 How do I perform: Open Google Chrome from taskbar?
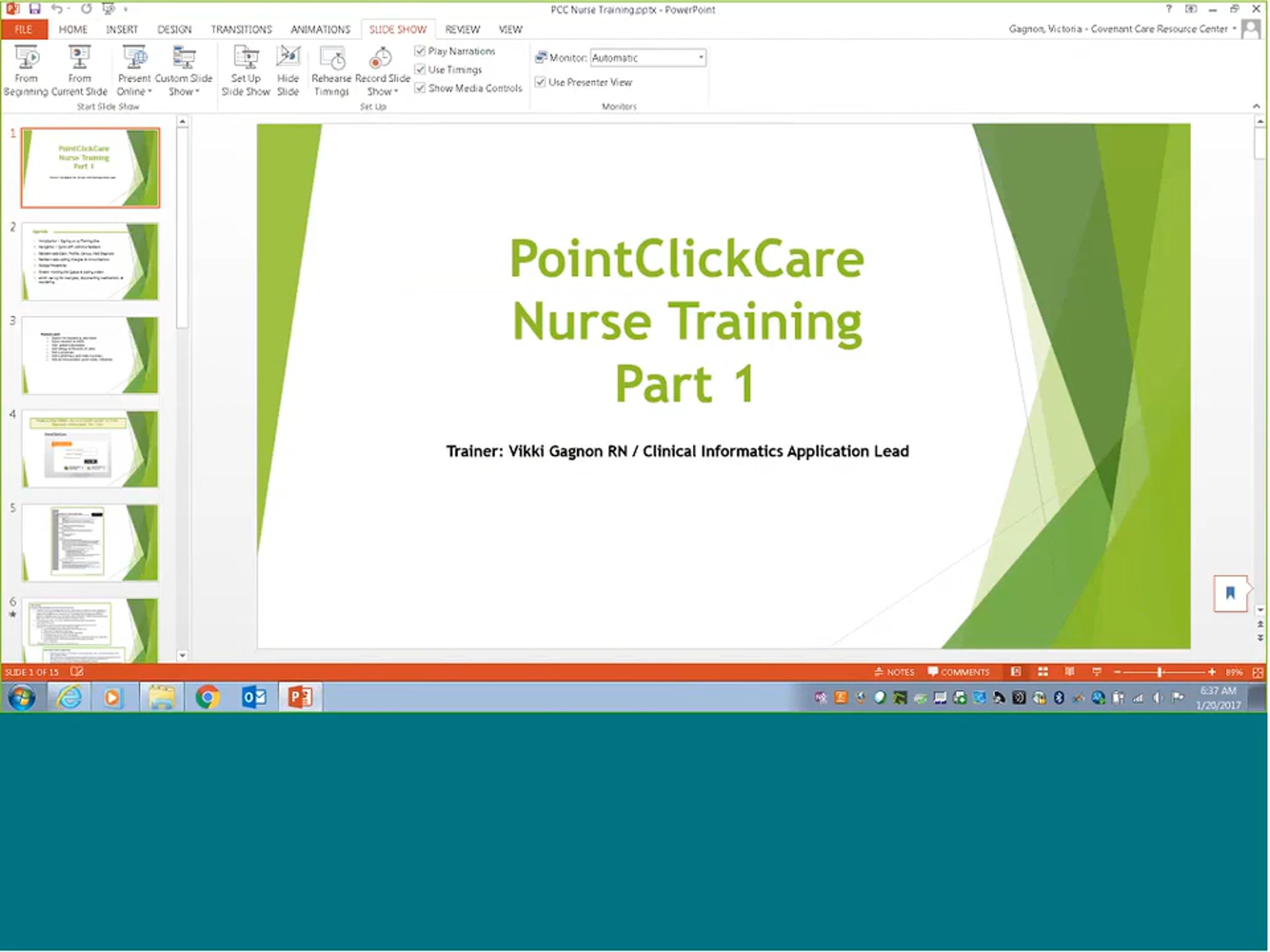(207, 697)
